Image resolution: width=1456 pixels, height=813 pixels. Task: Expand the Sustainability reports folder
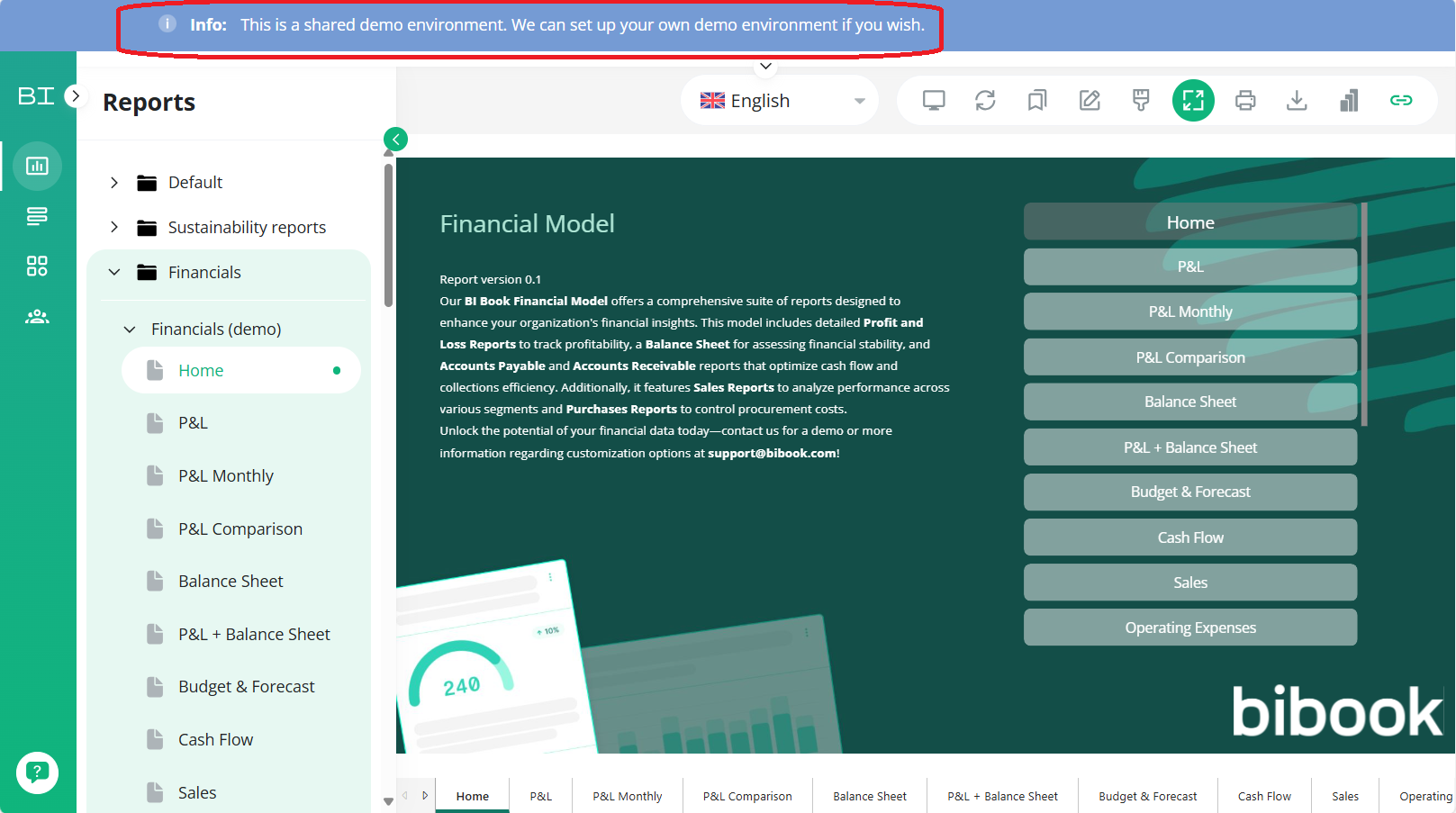point(114,227)
